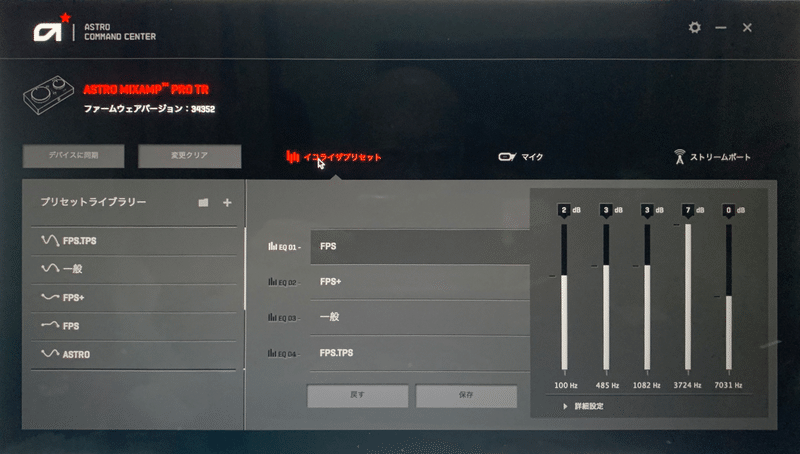
Task: Click the デバイスに同期 button
Action: point(73,156)
